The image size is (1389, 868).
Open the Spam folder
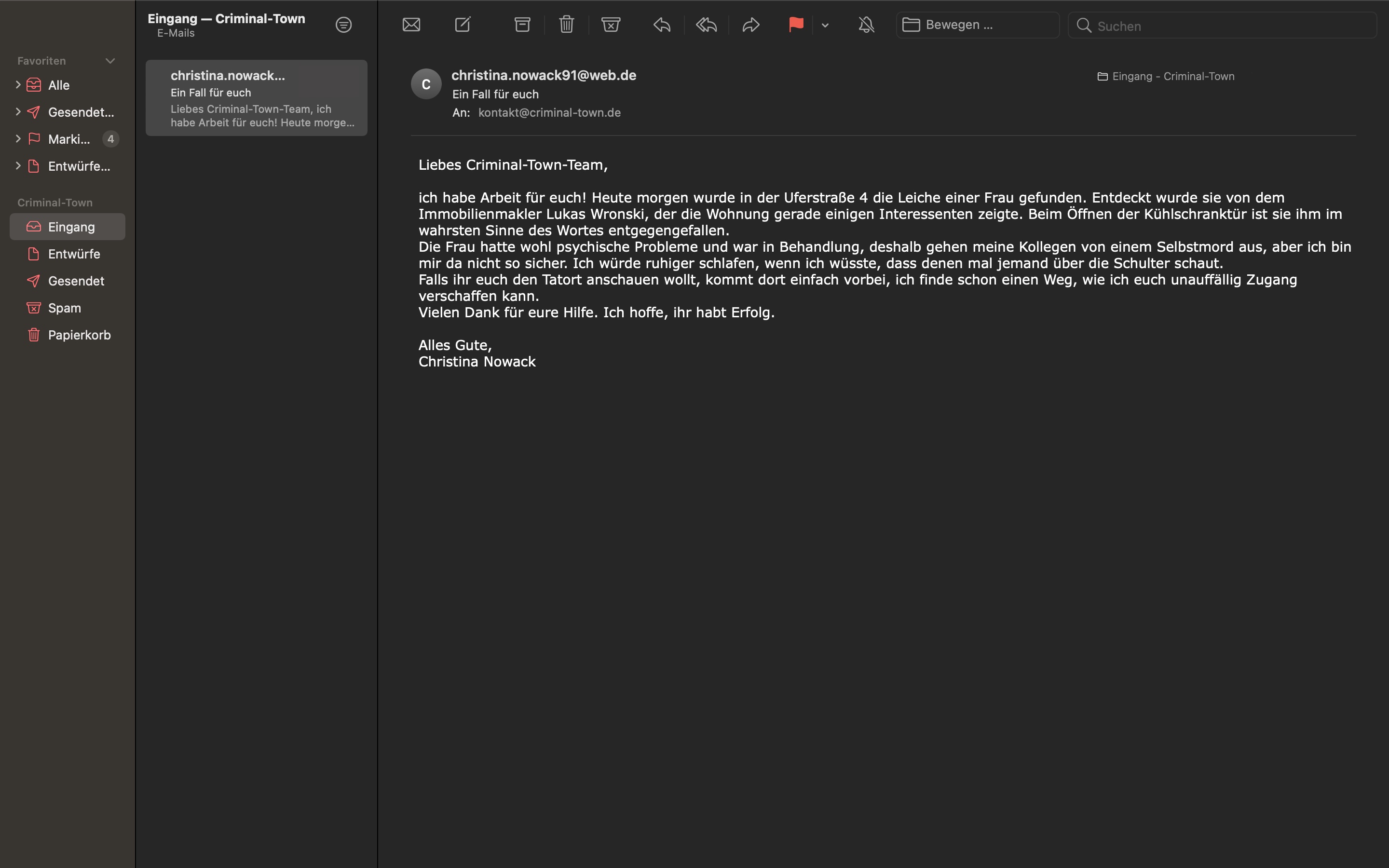pos(64,308)
